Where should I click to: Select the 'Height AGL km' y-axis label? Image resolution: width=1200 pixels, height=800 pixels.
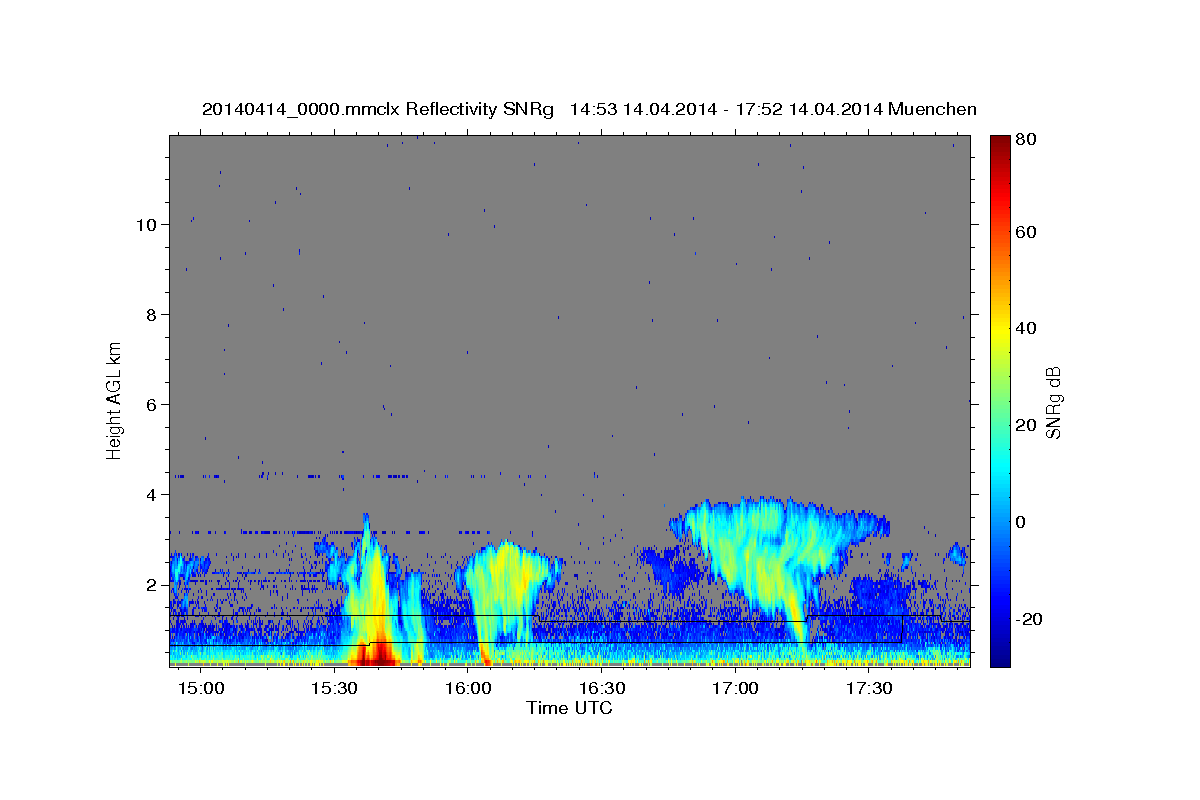[115, 400]
